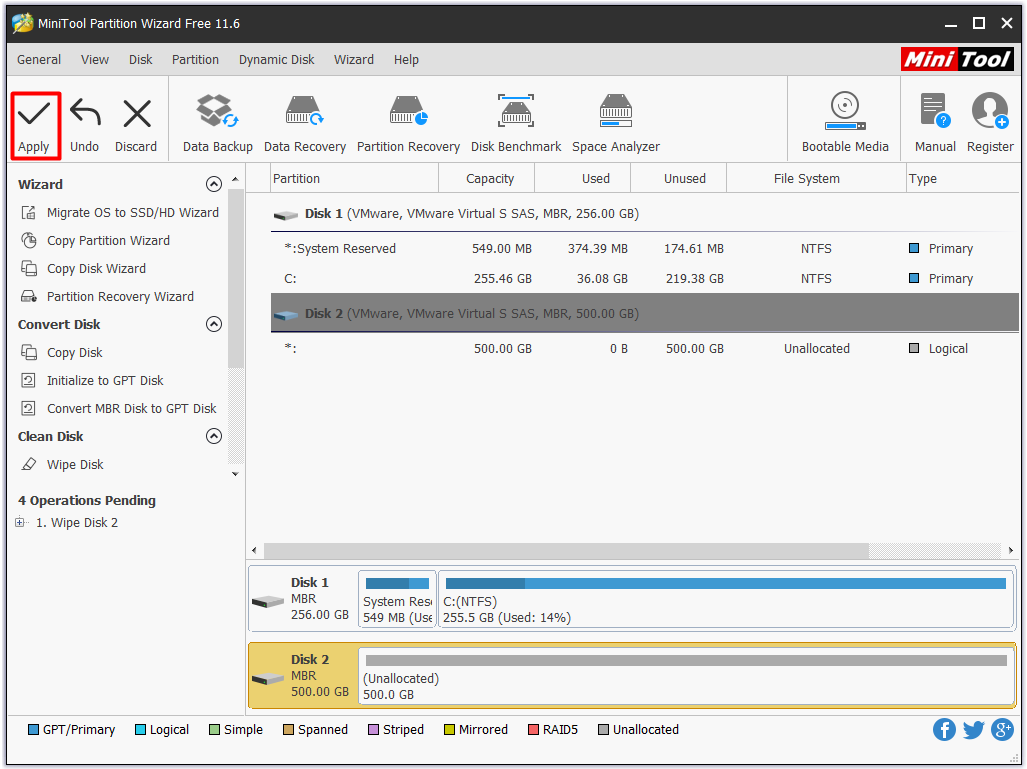This screenshot has width=1027, height=769.
Task: Select the 500.00 GB unallocated row
Action: (645, 348)
